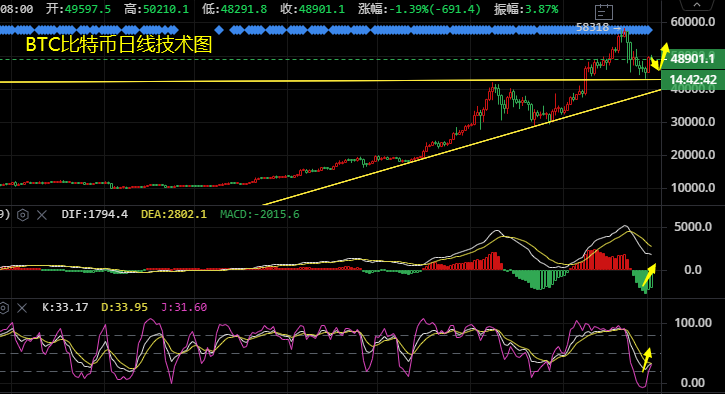Select the 5000.0 MACD axis label
725x394 pixels.
693,227
